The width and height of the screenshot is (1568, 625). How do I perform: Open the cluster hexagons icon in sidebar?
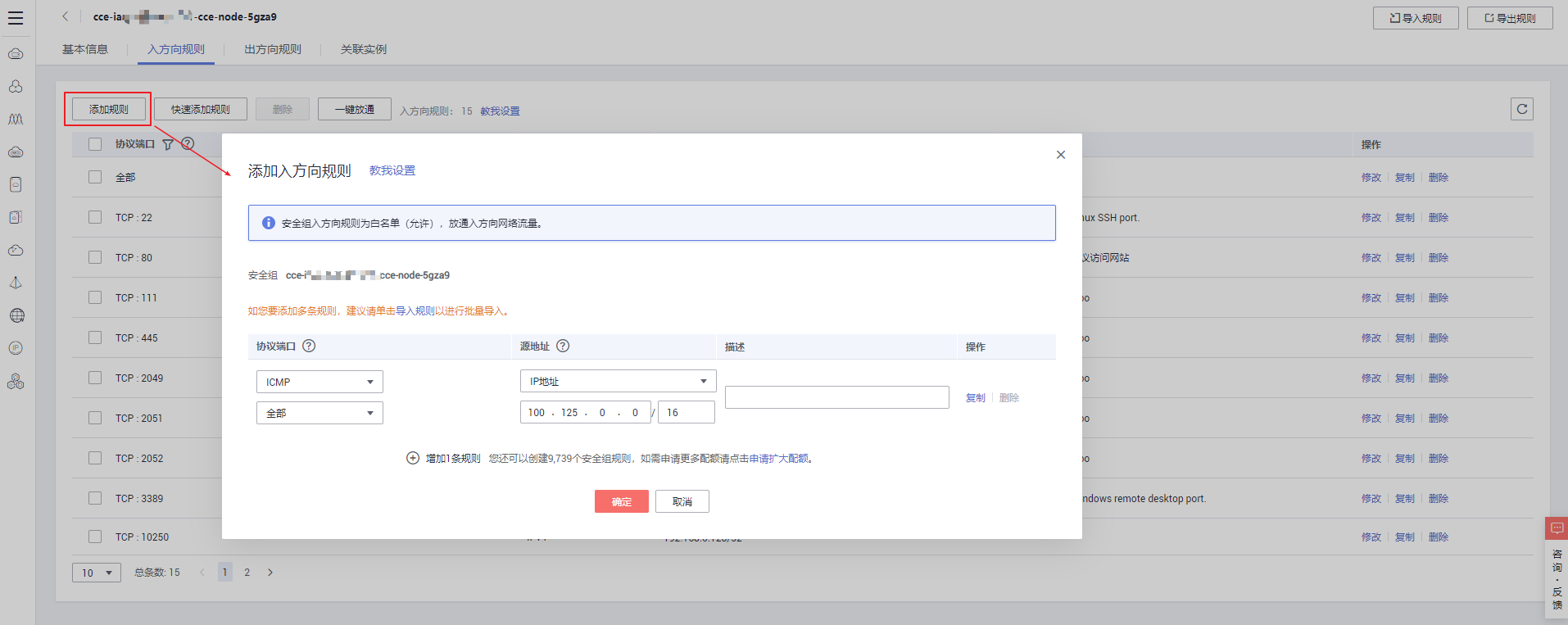tap(16, 87)
